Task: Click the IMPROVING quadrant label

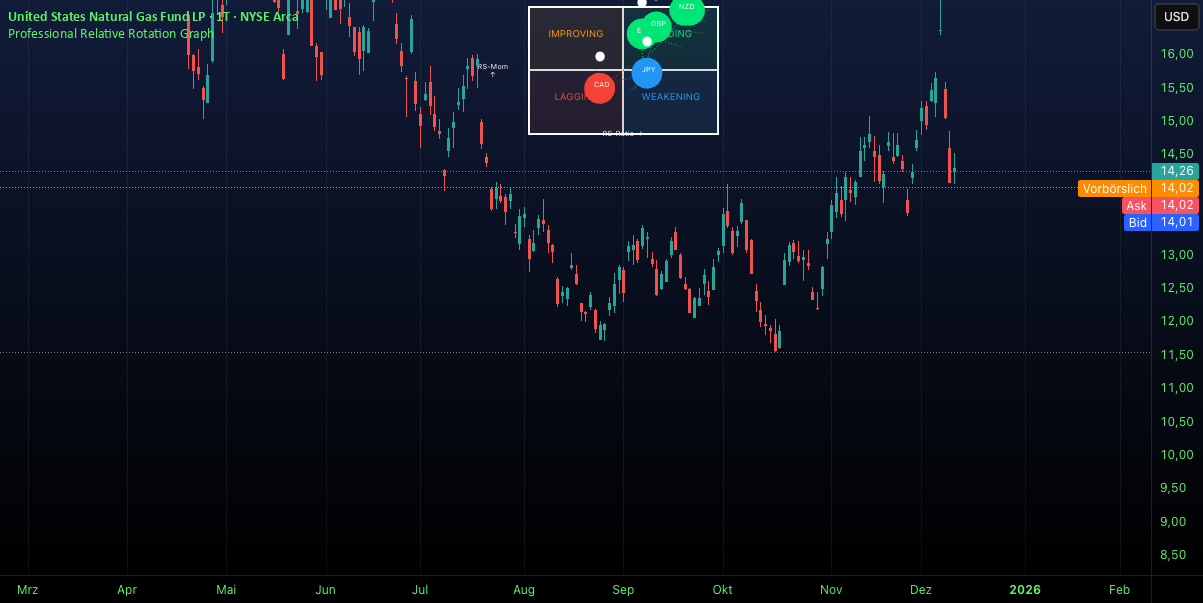Action: point(576,34)
